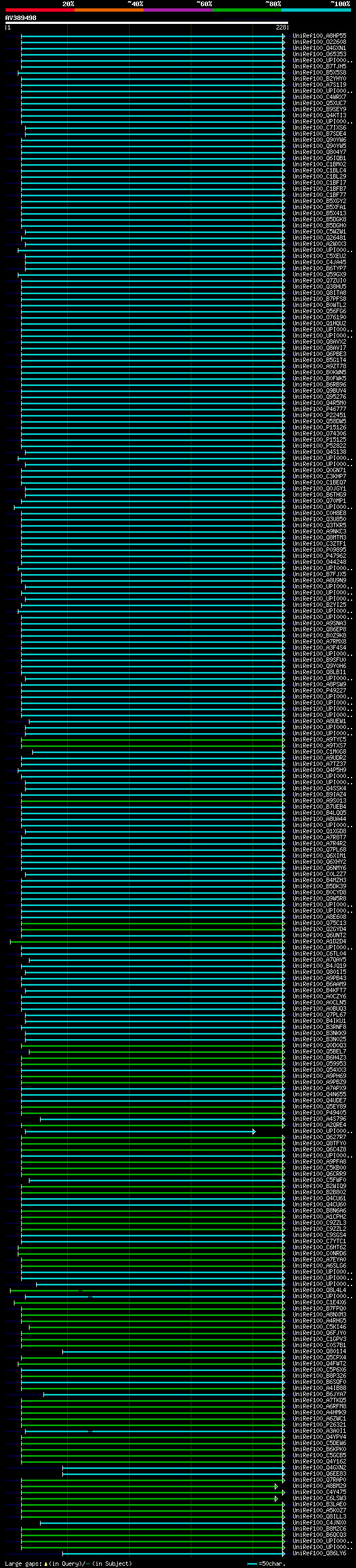Select label UniRef100_A1CPH2
Image resolution: width=356 pixels, height=1568 pixels.
point(319,1216)
